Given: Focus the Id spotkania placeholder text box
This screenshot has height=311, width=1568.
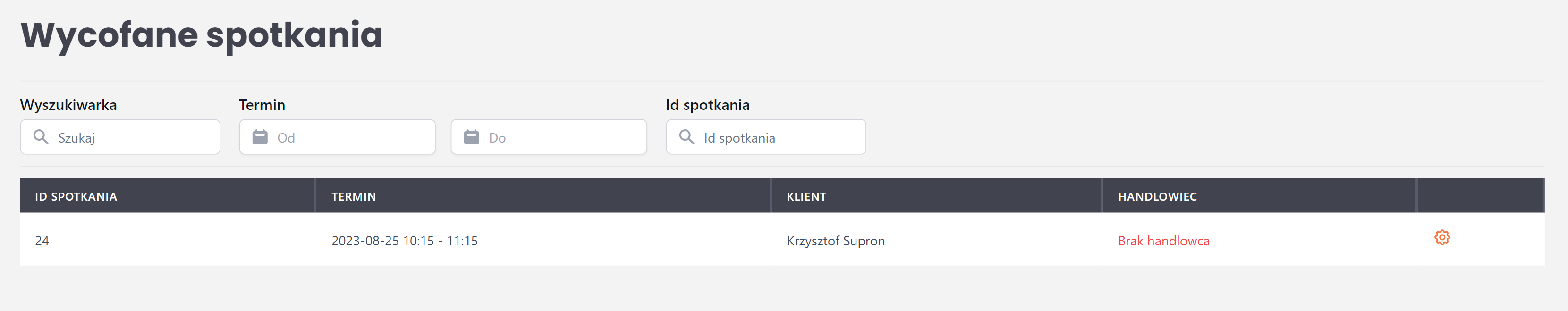Looking at the screenshot, I should coord(779,137).
